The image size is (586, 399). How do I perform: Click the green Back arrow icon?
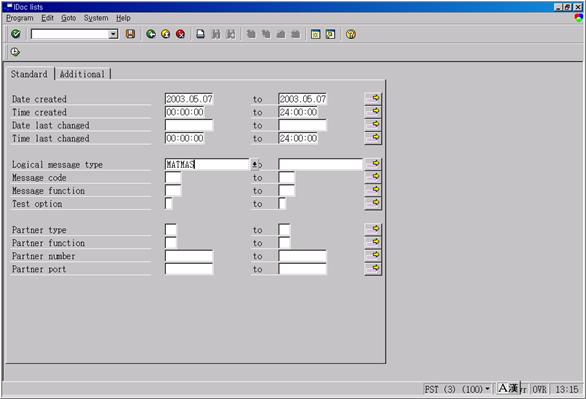151,34
